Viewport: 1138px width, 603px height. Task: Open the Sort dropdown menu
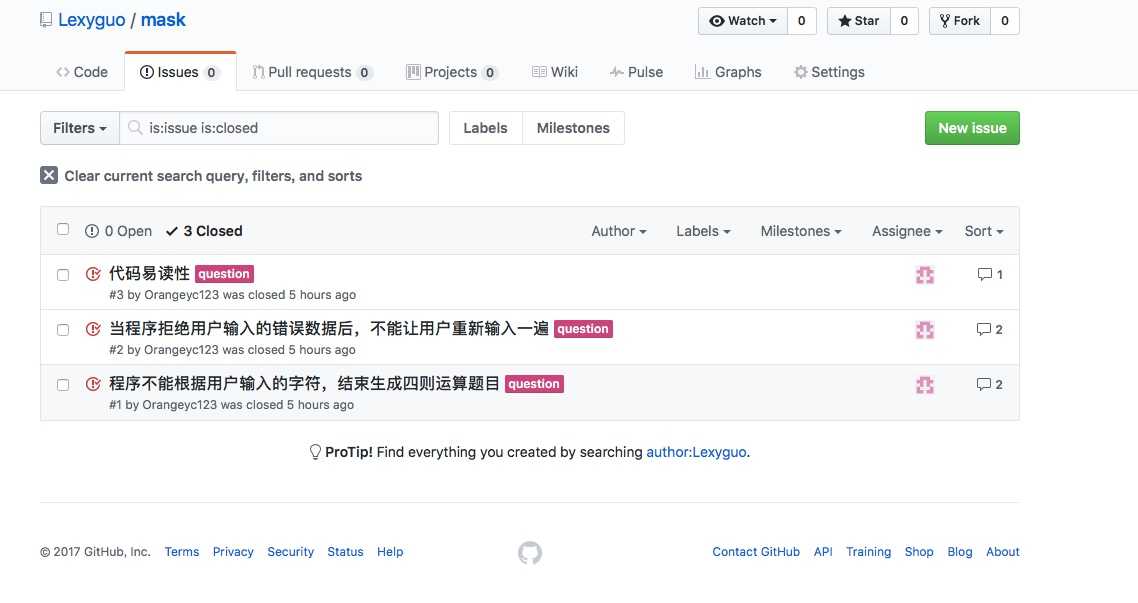click(x=983, y=231)
